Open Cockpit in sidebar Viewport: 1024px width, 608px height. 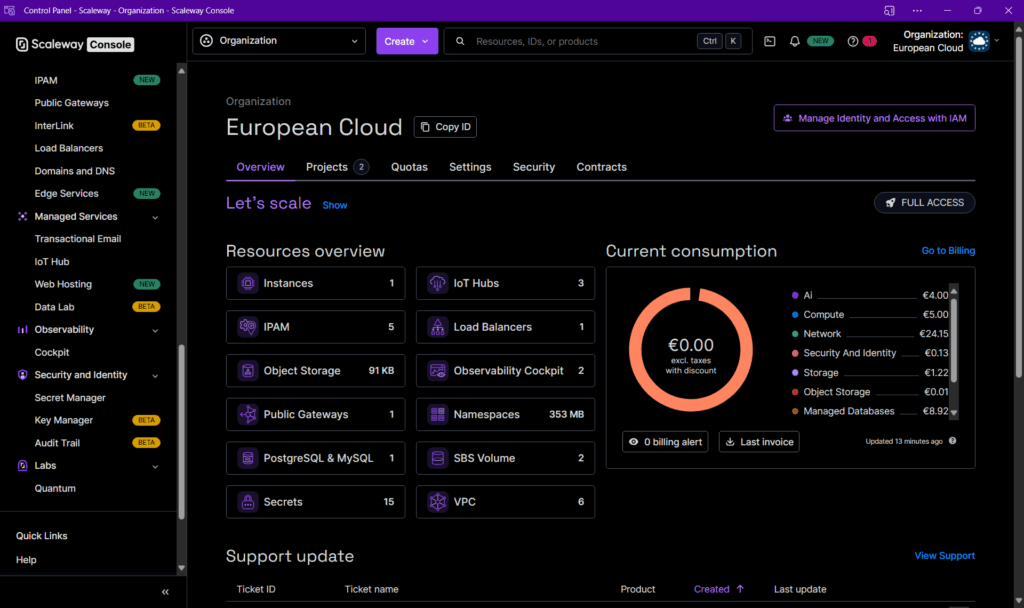(52, 353)
